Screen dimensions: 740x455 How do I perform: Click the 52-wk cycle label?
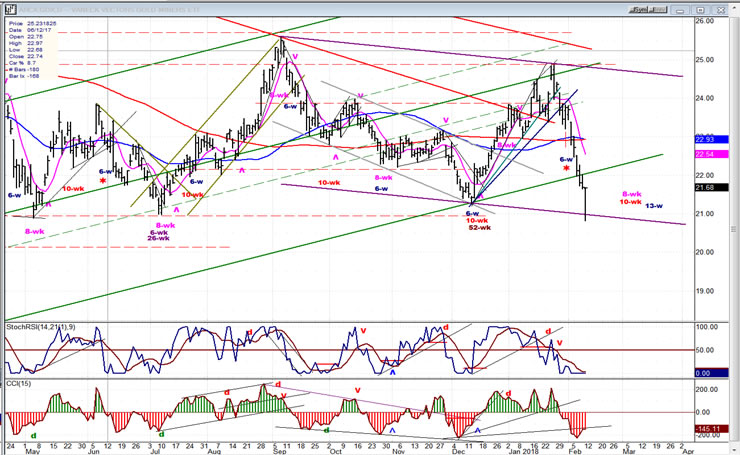pos(478,228)
